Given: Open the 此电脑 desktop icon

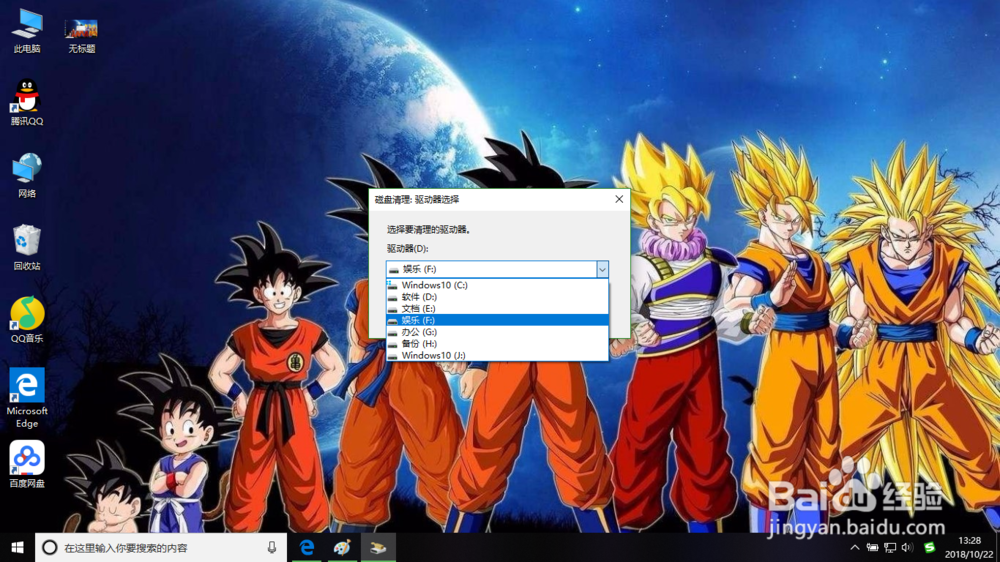Looking at the screenshot, I should (27, 31).
